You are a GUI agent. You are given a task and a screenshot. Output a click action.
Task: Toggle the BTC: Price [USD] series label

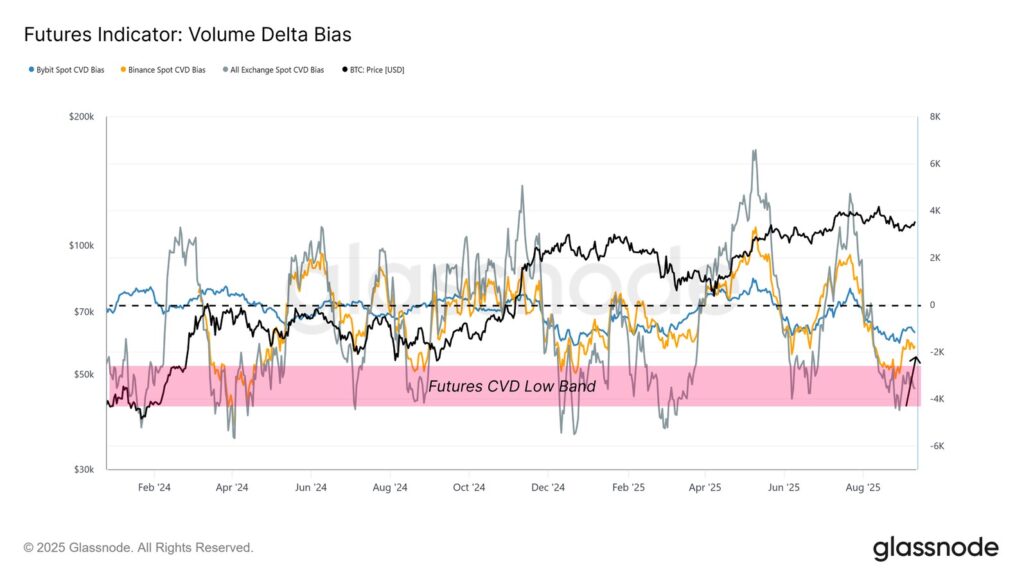(x=378, y=70)
